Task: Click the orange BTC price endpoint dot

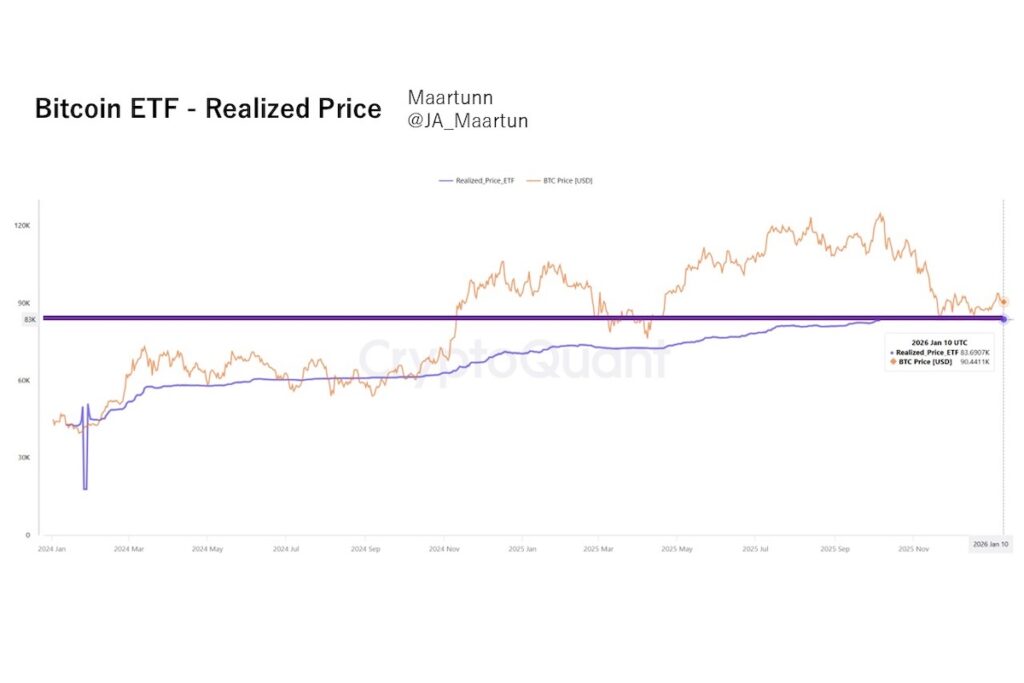Action: (x=1003, y=301)
